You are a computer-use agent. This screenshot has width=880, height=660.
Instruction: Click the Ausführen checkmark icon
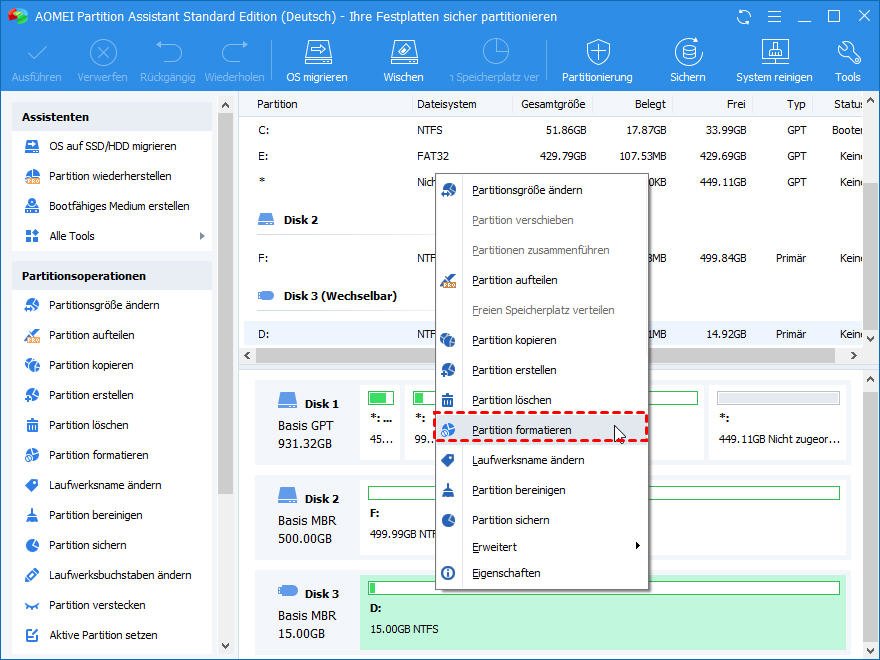[37, 61]
